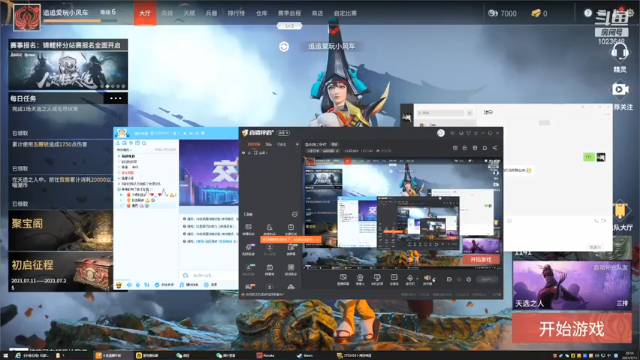The height and width of the screenshot is (360, 640).
Task: Click the player avatar emblem top left
Action: [27, 17]
